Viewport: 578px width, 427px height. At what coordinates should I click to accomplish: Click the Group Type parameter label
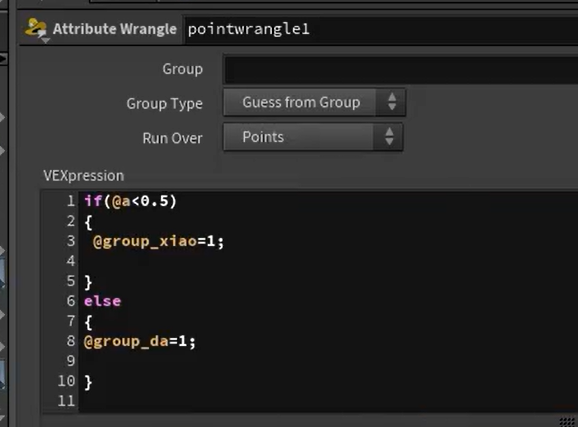pos(164,104)
